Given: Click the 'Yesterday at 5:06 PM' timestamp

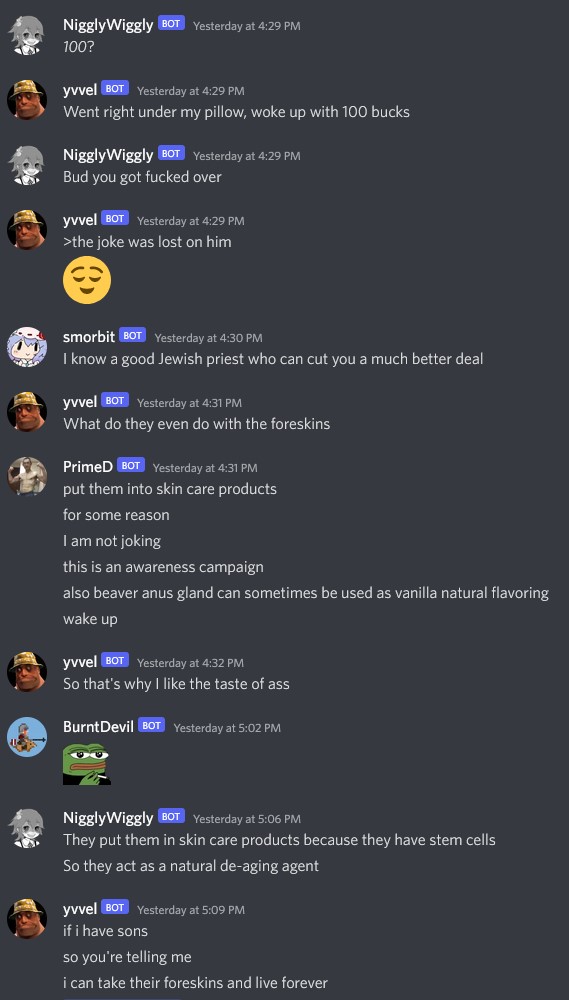Looking at the screenshot, I should 247,819.
